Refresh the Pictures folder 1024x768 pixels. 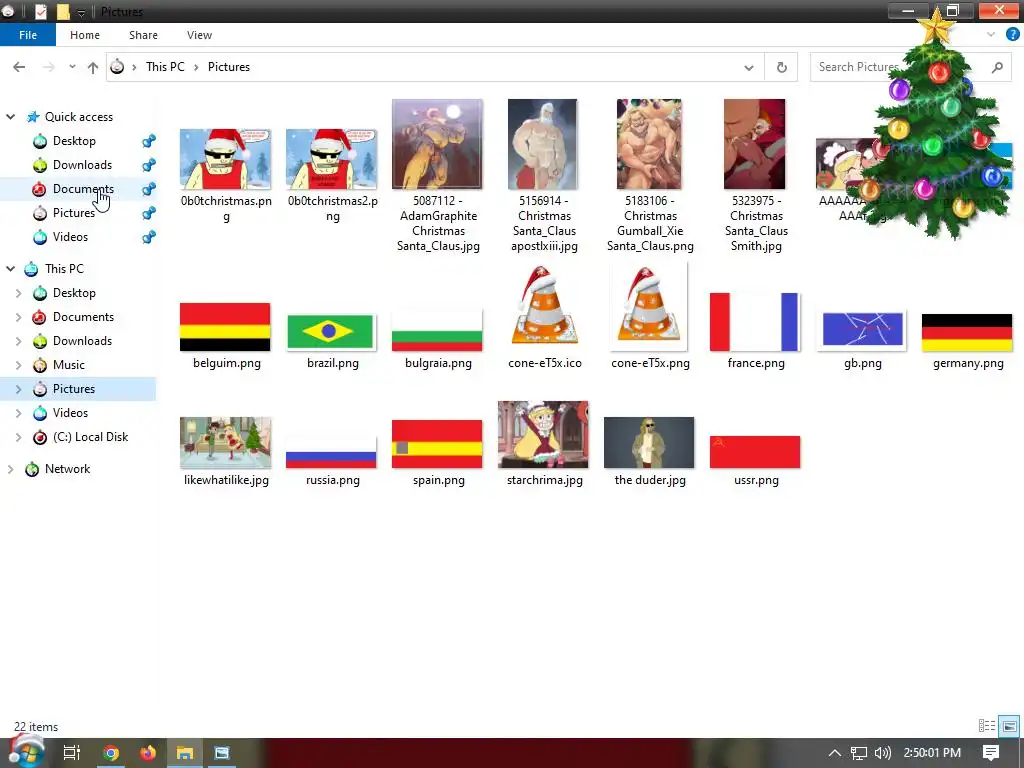781,67
